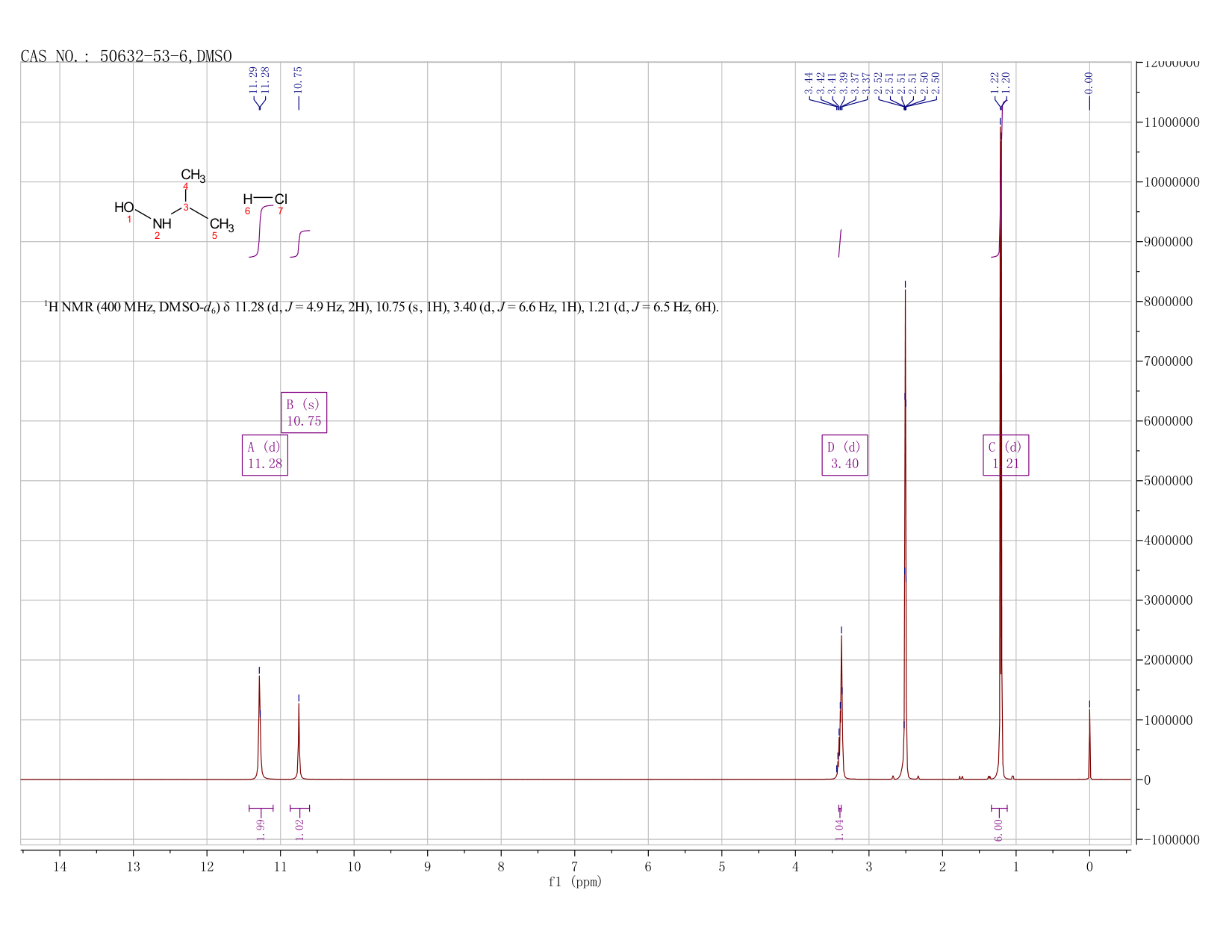This screenshot has width=1232, height=952.
Task: Select the f1 (ppm) axis label
Action: click(x=575, y=883)
